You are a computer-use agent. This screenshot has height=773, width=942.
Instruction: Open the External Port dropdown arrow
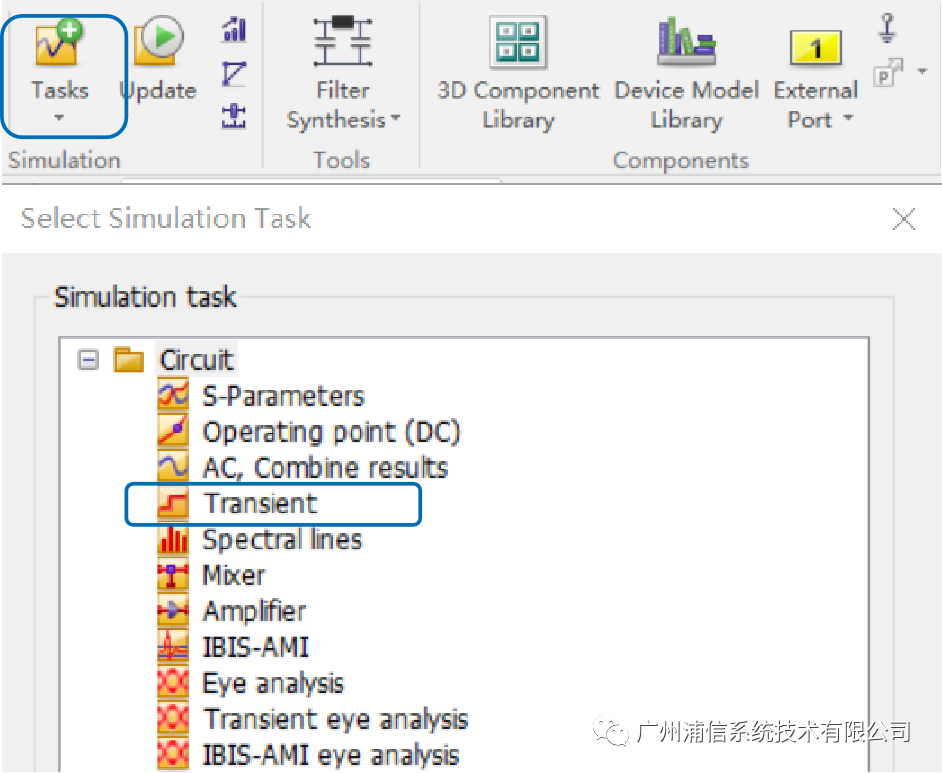tap(848, 120)
